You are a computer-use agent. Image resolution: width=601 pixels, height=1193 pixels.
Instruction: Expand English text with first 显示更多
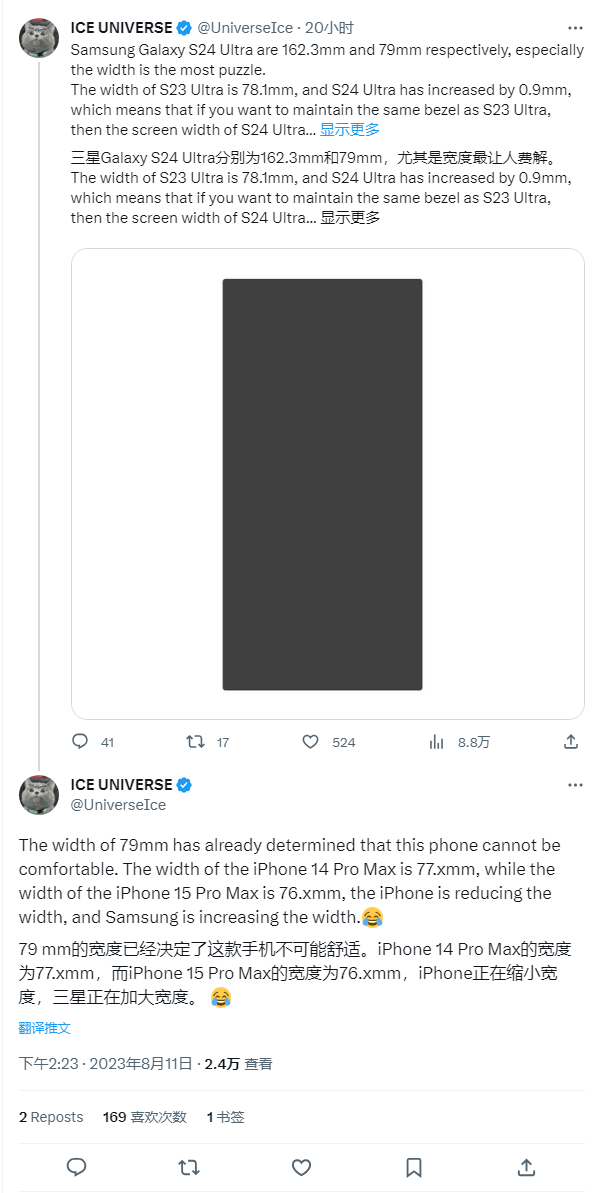tap(350, 129)
